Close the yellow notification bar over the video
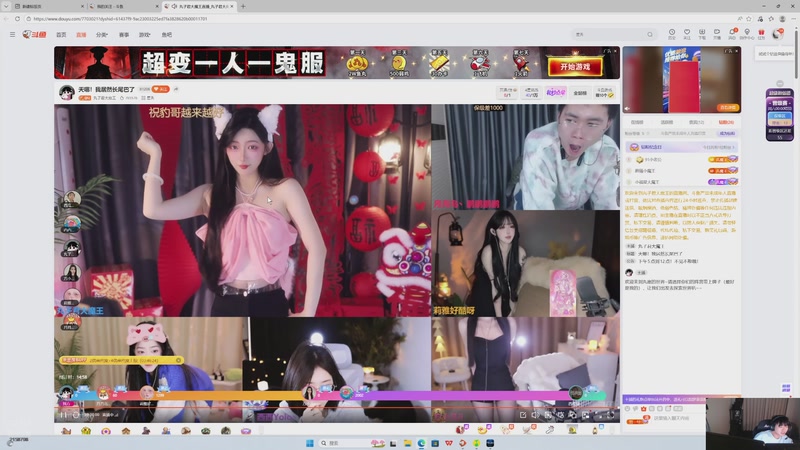Screen dimensions: 800x450 click(179, 360)
